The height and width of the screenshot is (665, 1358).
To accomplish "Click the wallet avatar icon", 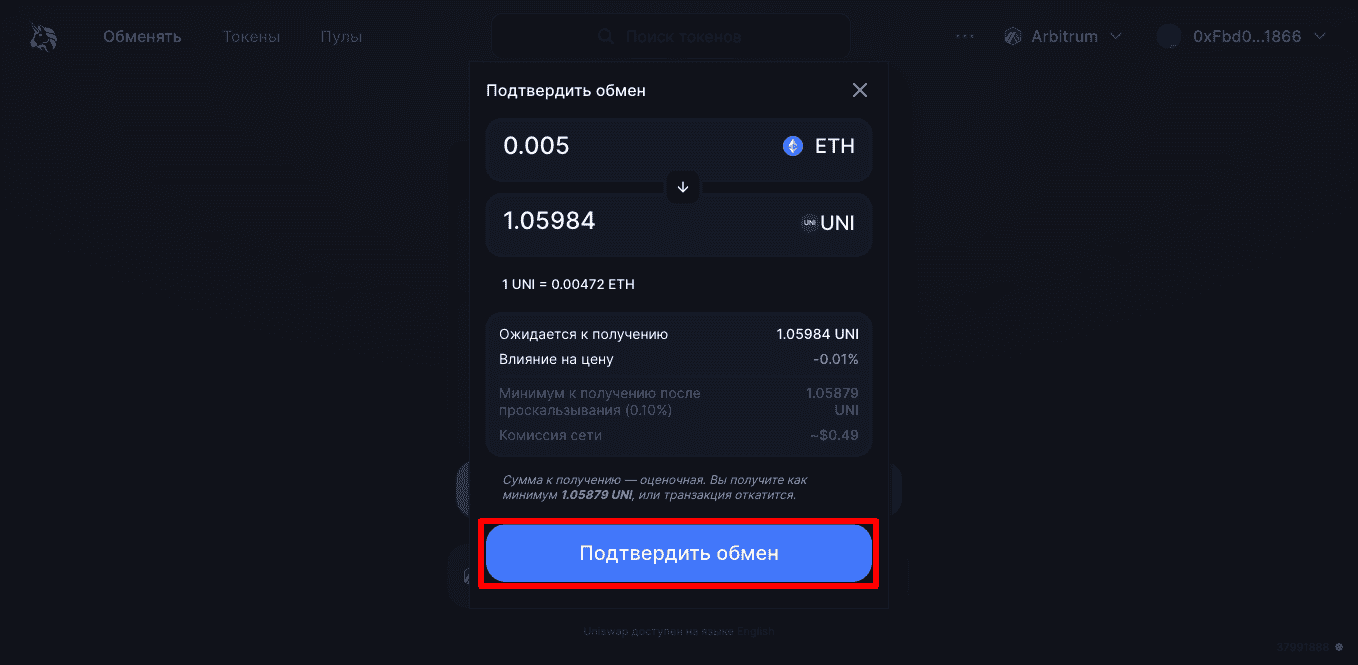I will pyautogui.click(x=1168, y=37).
